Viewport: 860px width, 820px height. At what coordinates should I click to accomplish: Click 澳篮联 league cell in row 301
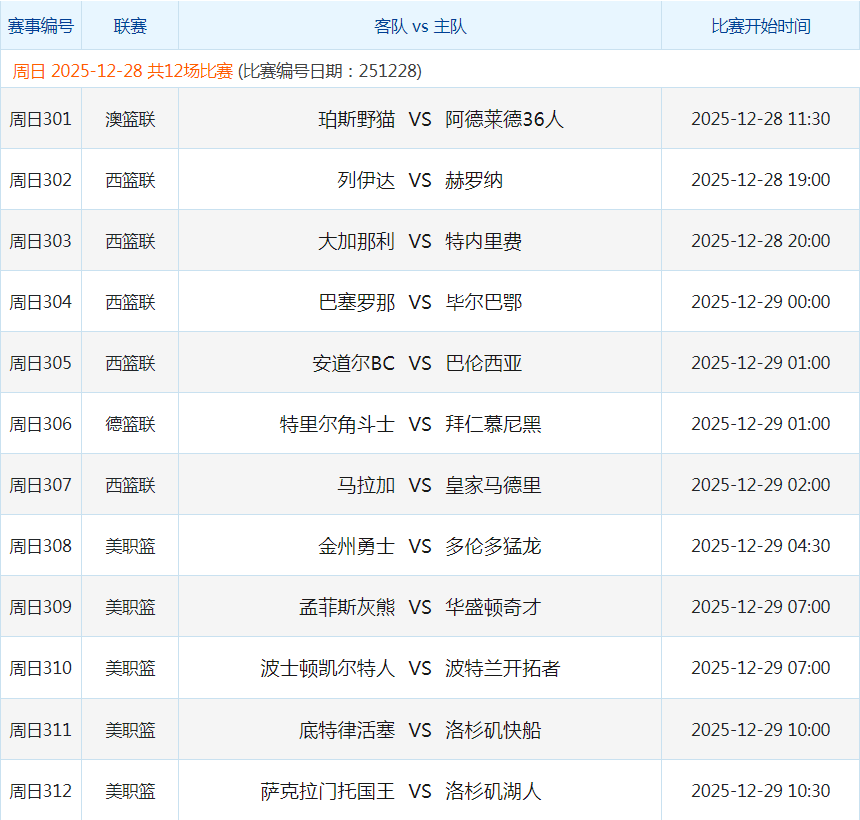point(130,119)
